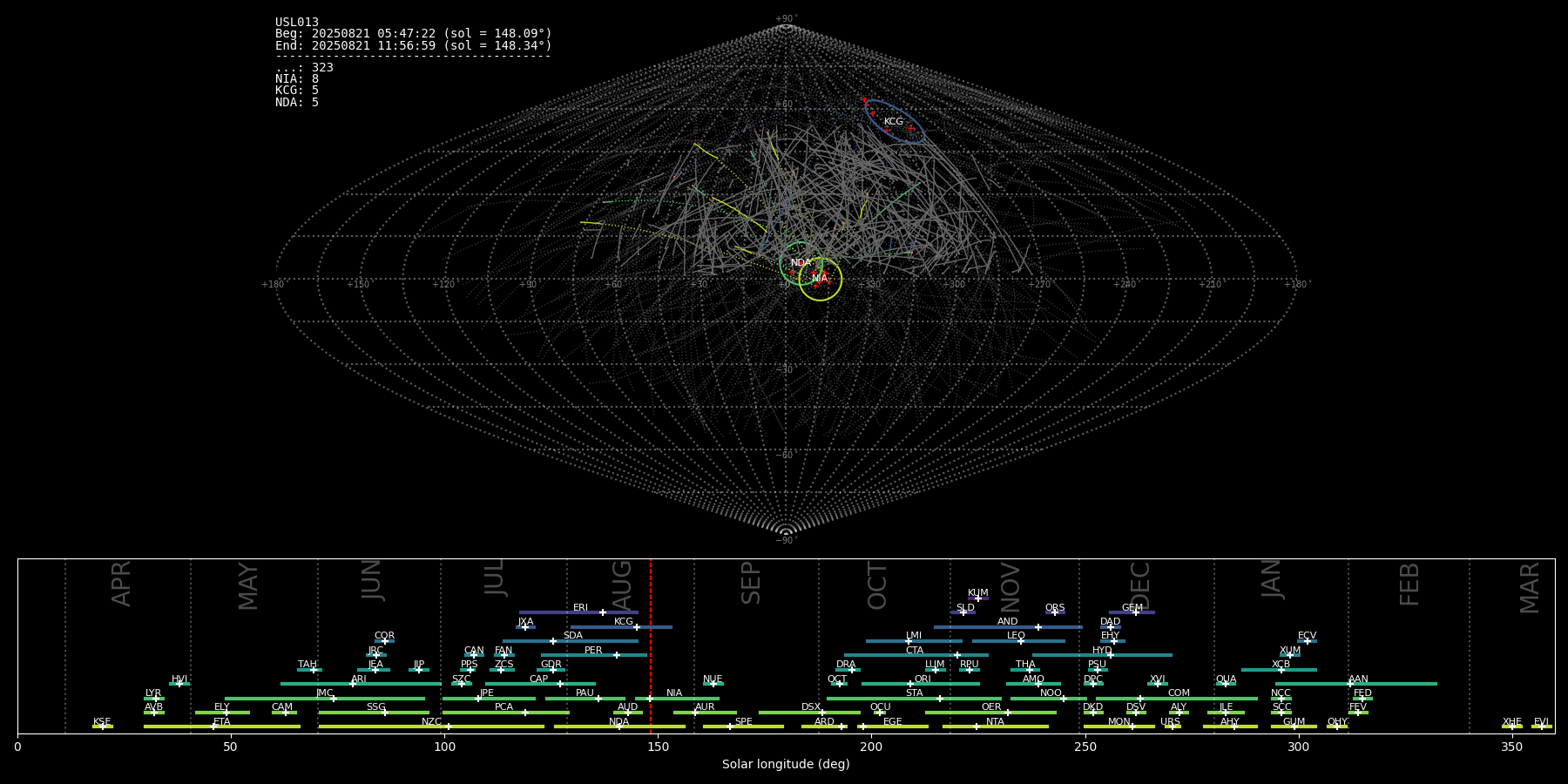Click the NIA radiant label on the sky map

(820, 279)
